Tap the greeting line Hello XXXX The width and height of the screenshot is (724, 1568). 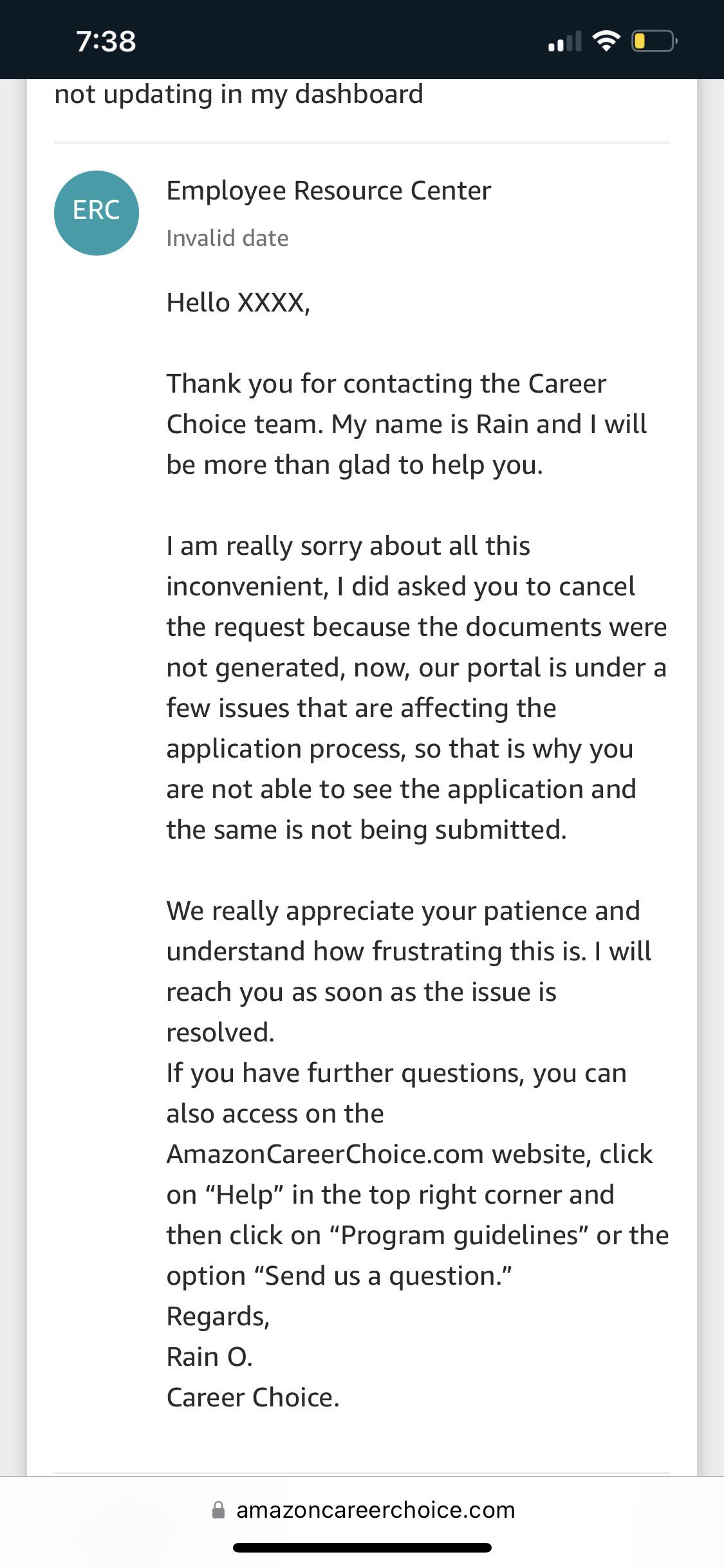(x=238, y=301)
